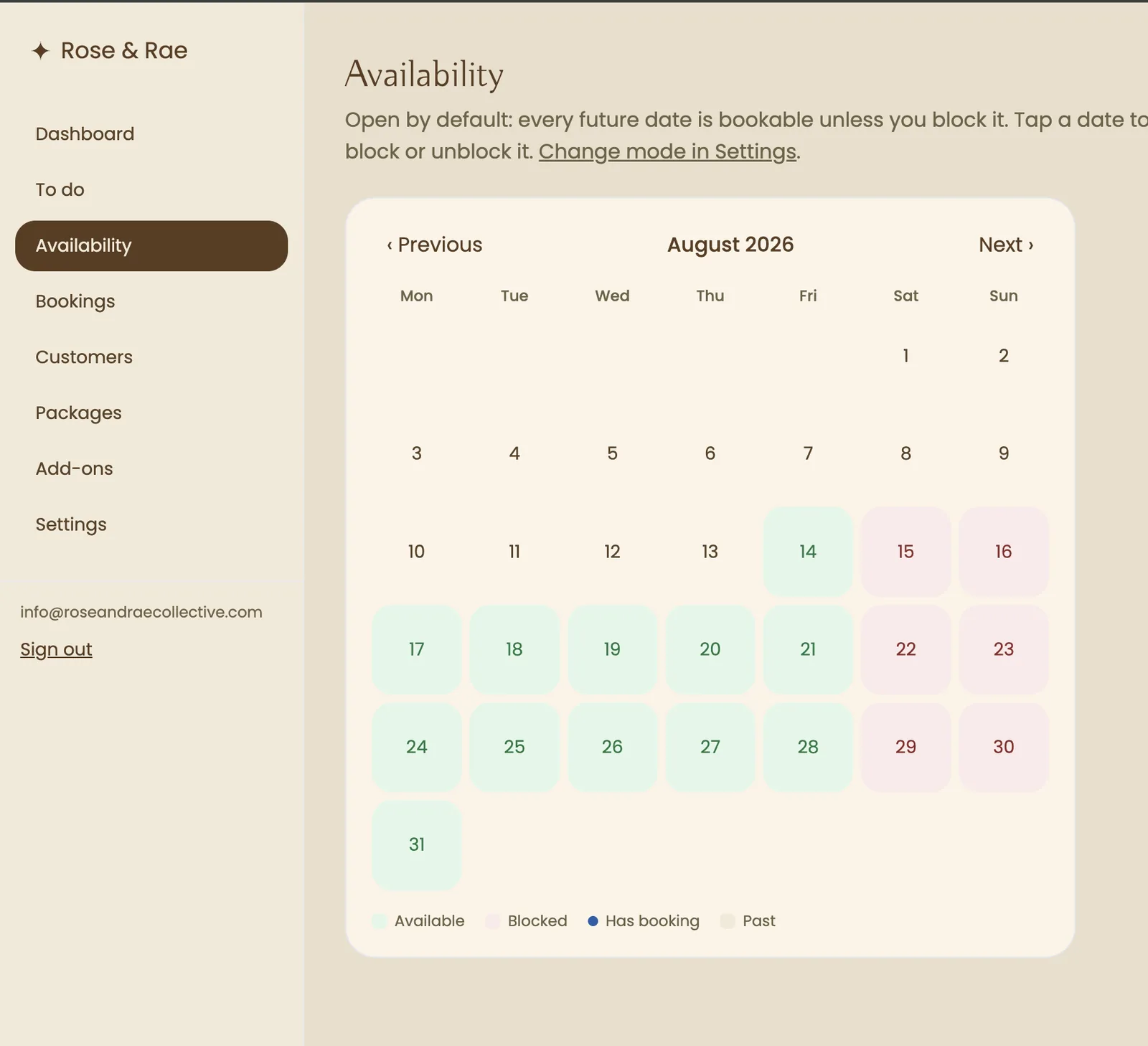Click the info@roseandraecollective.com account email
This screenshot has height=1046, width=1148.
[x=141, y=612]
